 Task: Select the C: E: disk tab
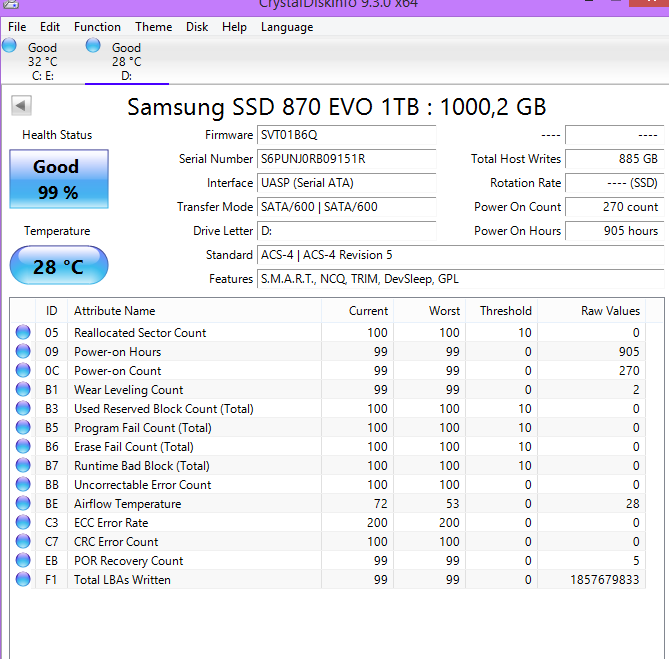coord(43,61)
